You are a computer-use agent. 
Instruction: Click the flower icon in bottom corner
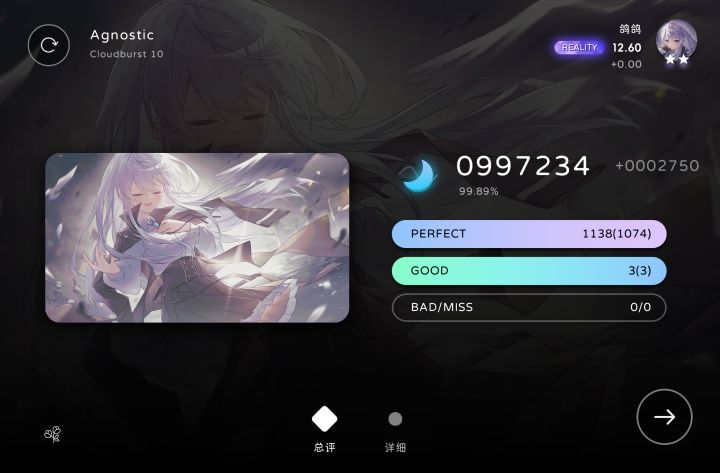point(53,434)
